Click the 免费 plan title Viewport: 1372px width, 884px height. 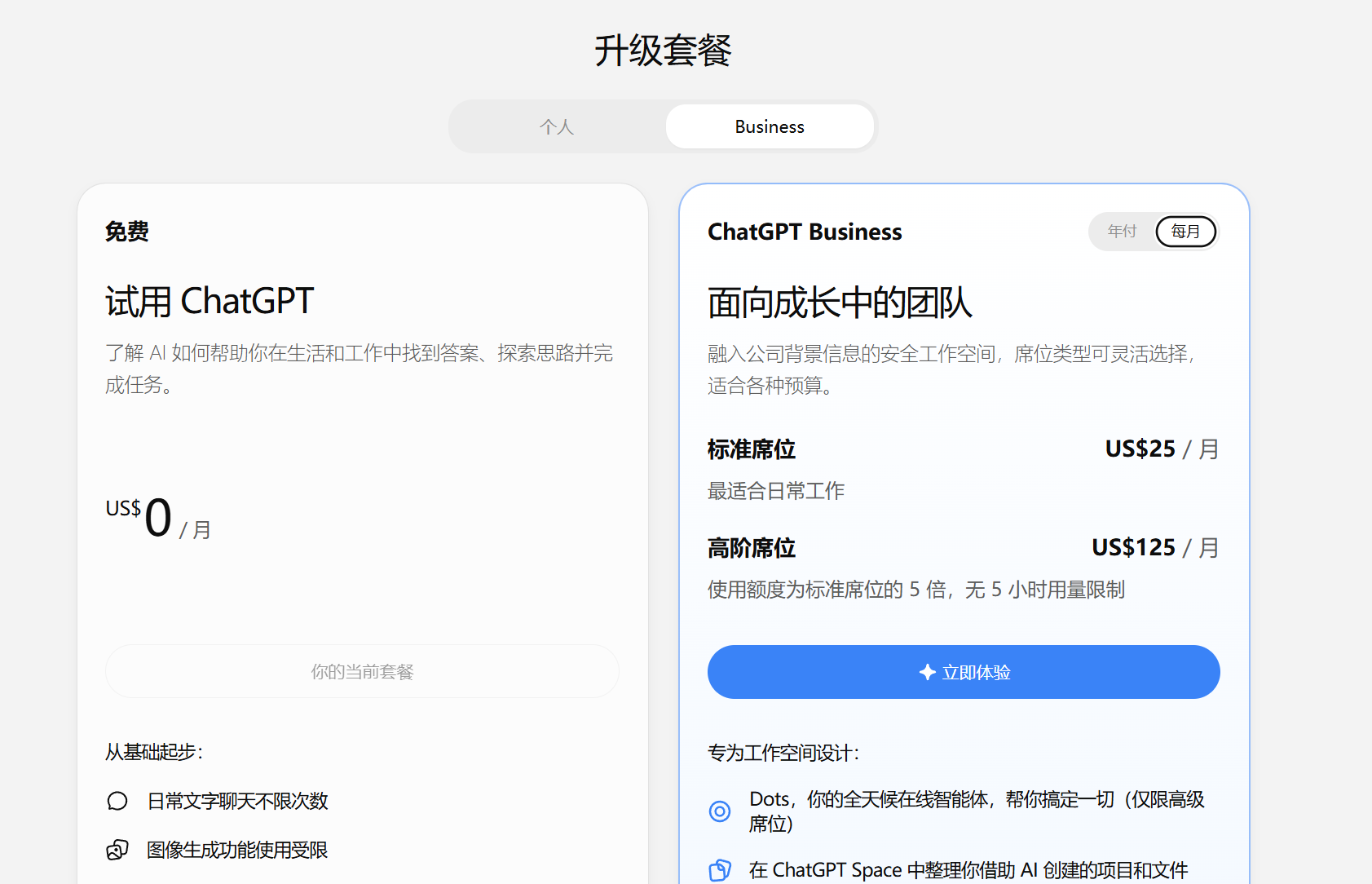[127, 232]
